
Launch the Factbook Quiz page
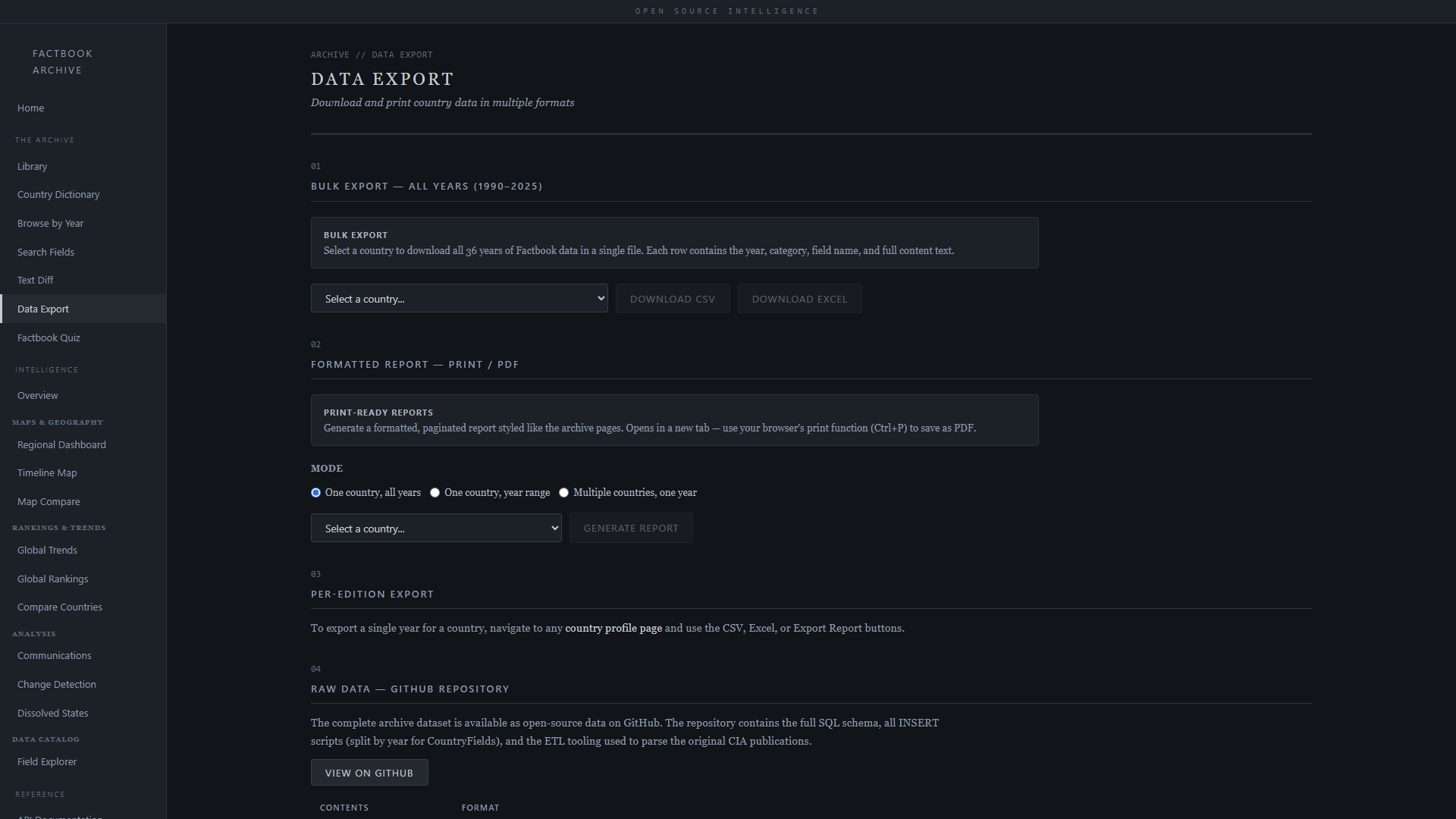tap(49, 338)
